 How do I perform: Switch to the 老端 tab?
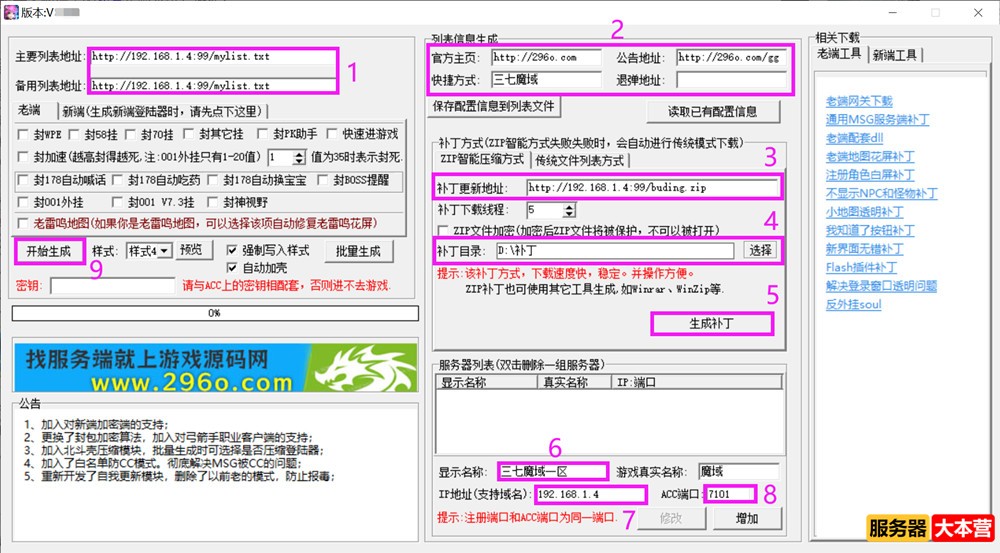(x=29, y=110)
